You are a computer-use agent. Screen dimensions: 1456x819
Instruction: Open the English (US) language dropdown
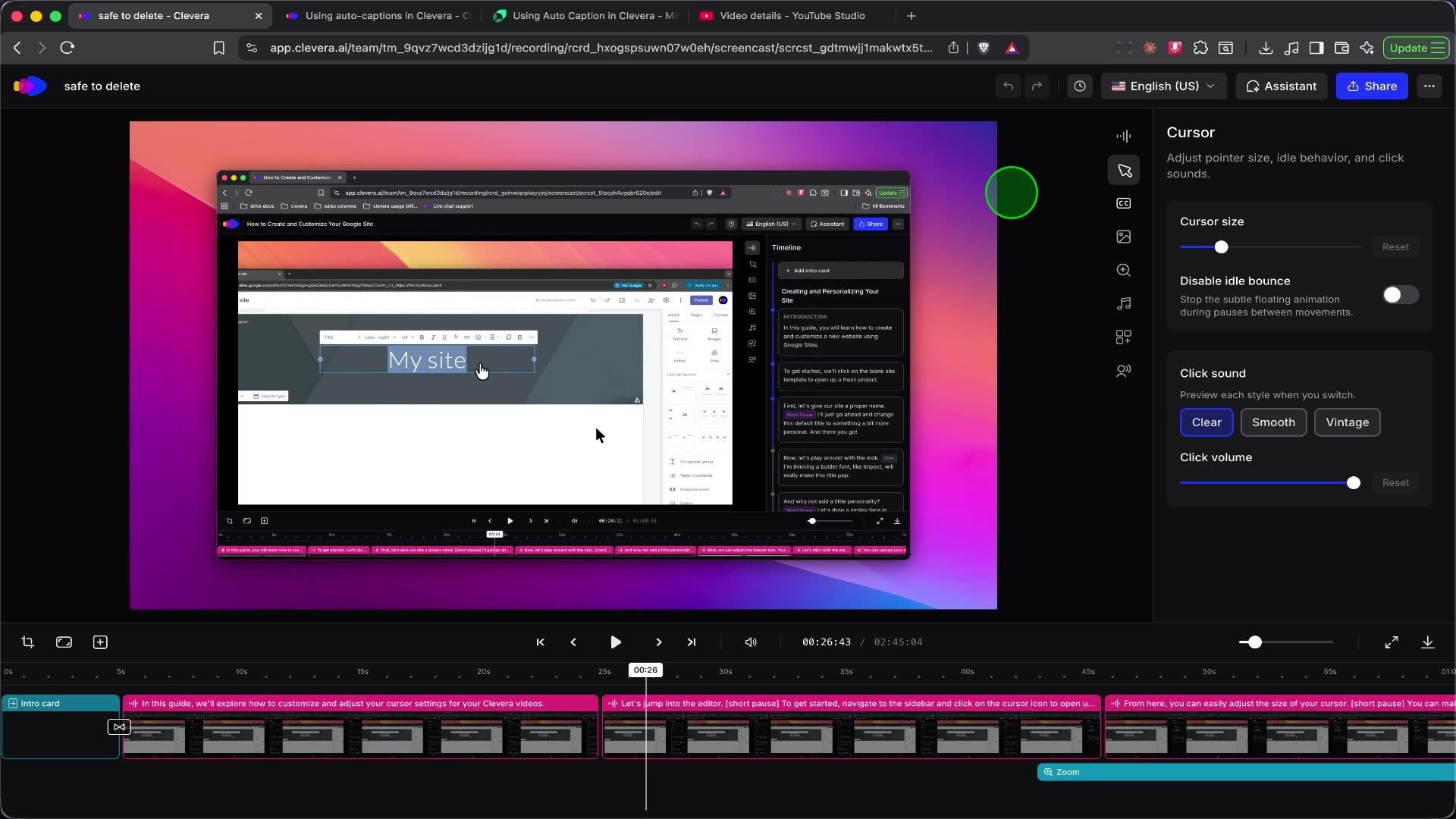[1163, 86]
